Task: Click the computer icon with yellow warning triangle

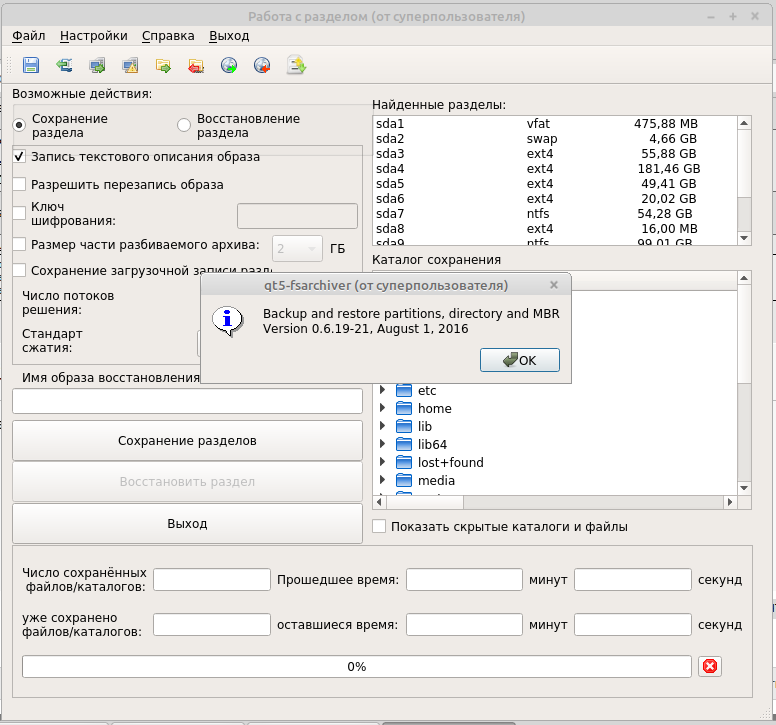Action: point(130,65)
